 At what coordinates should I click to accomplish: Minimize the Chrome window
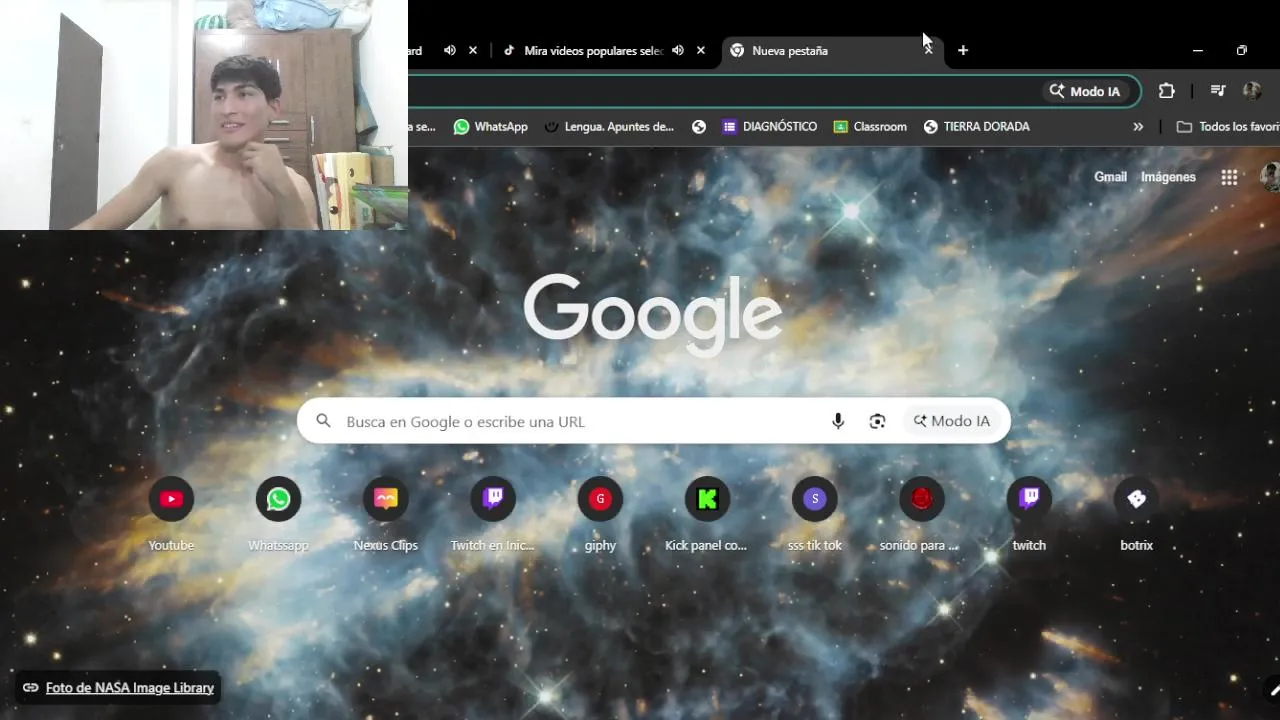(1198, 50)
